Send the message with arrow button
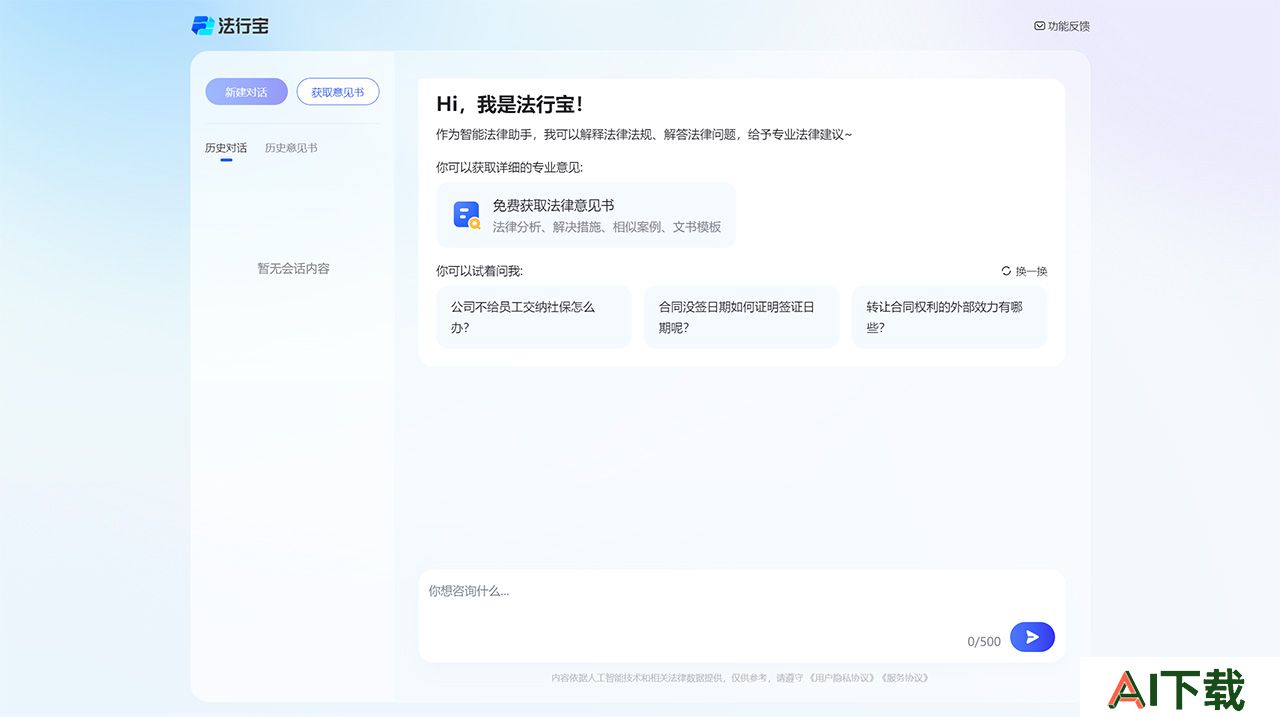The height and width of the screenshot is (717, 1280). point(1032,637)
